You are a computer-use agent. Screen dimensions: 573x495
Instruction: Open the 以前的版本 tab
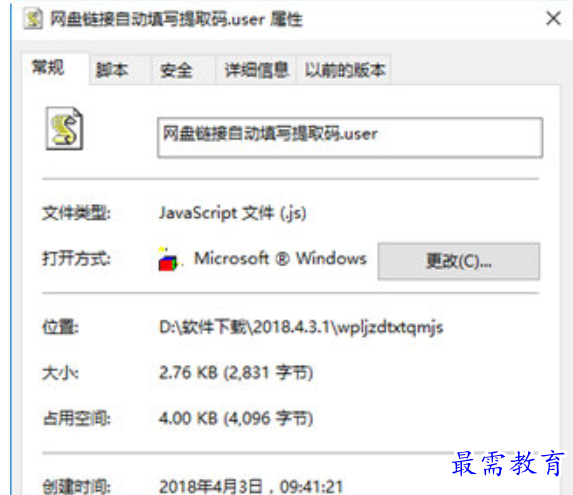pos(345,70)
